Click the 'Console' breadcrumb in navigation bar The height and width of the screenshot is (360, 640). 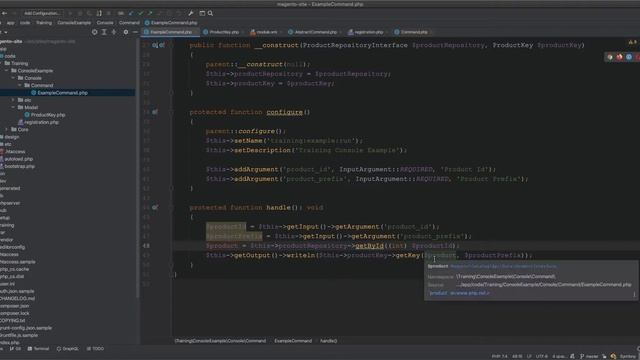coord(105,23)
